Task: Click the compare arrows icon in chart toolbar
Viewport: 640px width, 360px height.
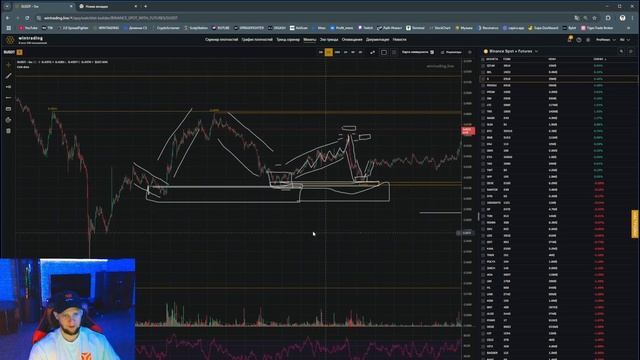Action: pyautogui.click(x=372, y=52)
